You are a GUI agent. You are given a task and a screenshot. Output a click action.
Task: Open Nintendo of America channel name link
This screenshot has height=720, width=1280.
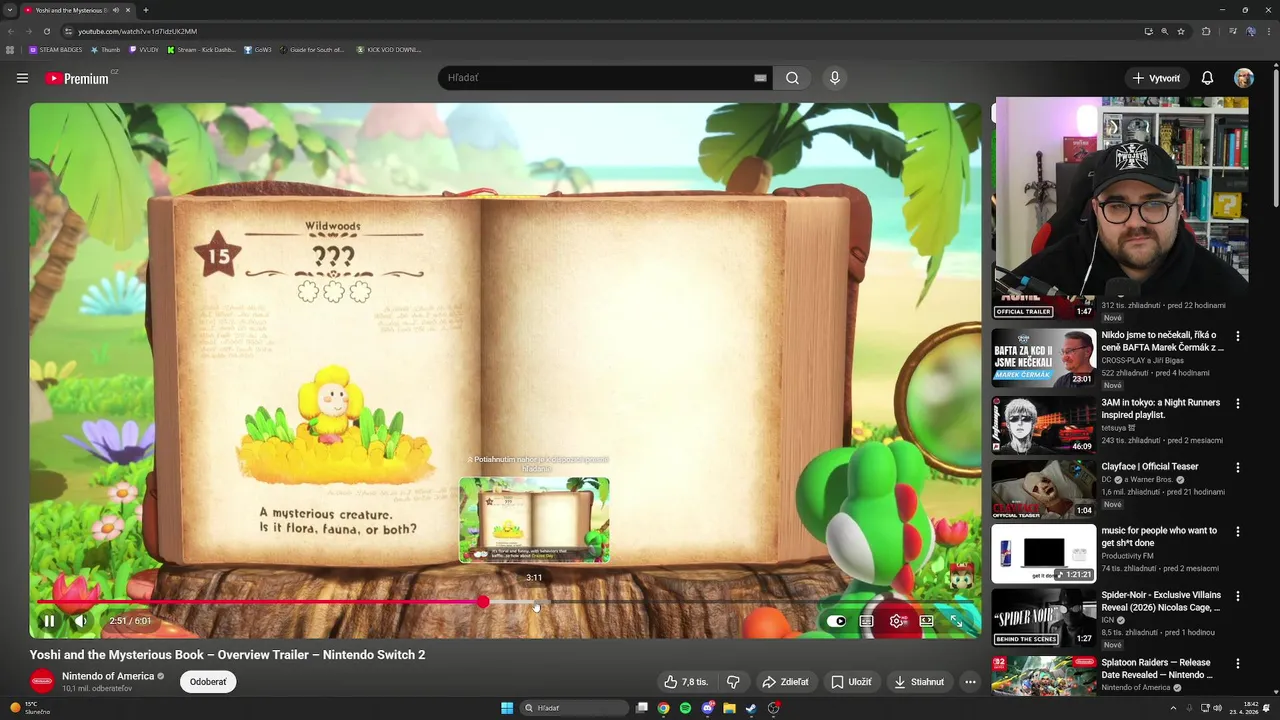[108, 676]
